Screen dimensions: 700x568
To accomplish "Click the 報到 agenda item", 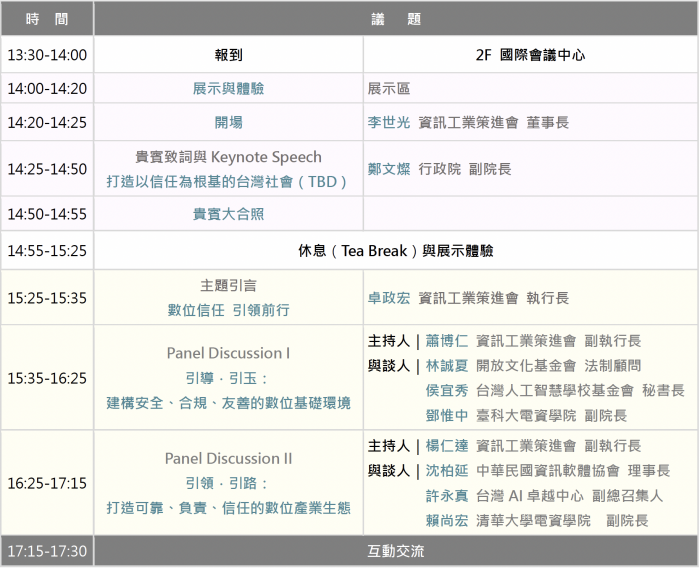I will pos(228,55).
